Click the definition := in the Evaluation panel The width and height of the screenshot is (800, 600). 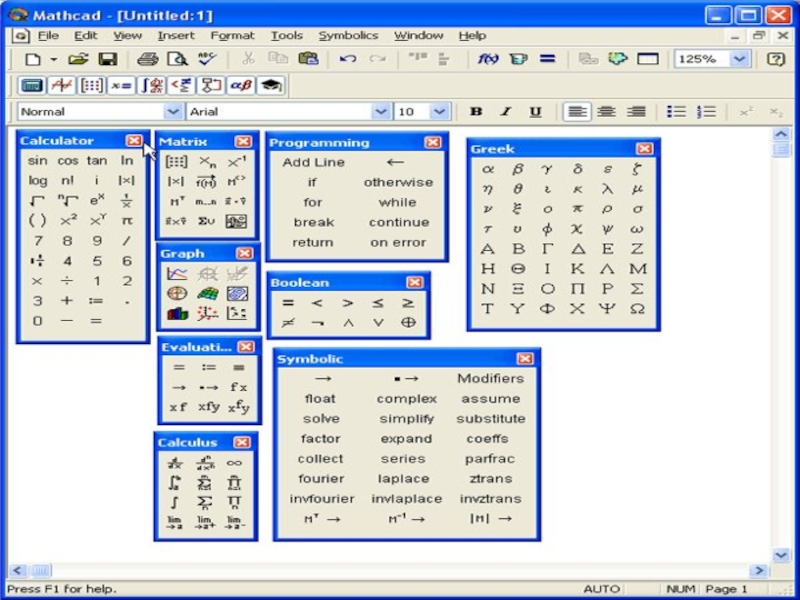(209, 367)
